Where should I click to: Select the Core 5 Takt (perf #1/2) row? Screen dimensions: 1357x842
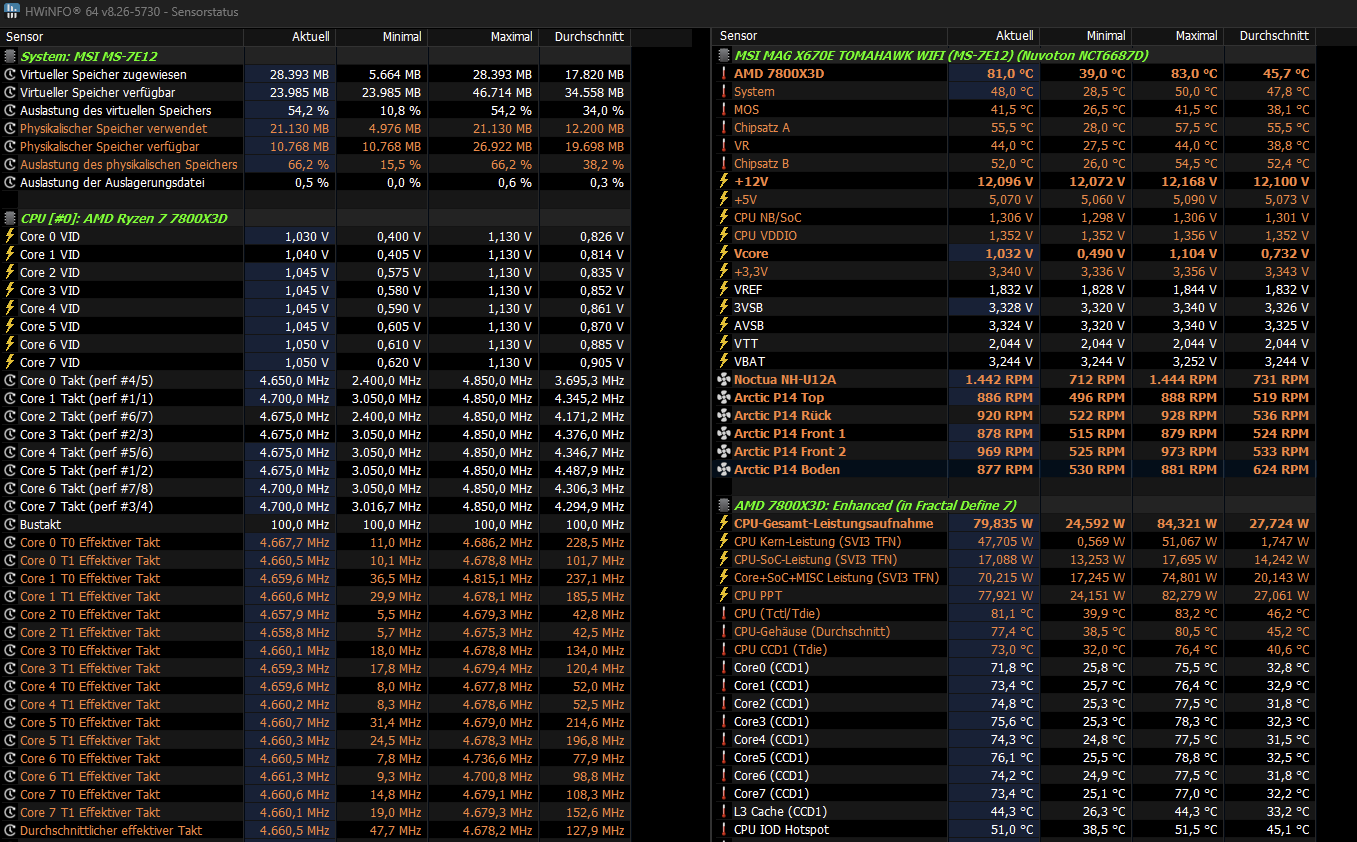(x=316, y=471)
